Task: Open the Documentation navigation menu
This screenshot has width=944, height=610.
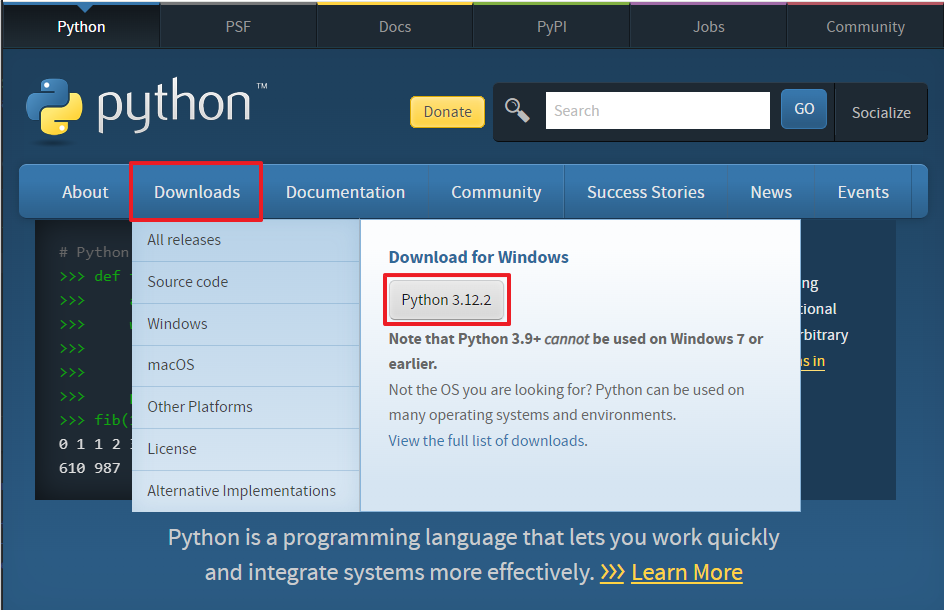Action: 345,192
